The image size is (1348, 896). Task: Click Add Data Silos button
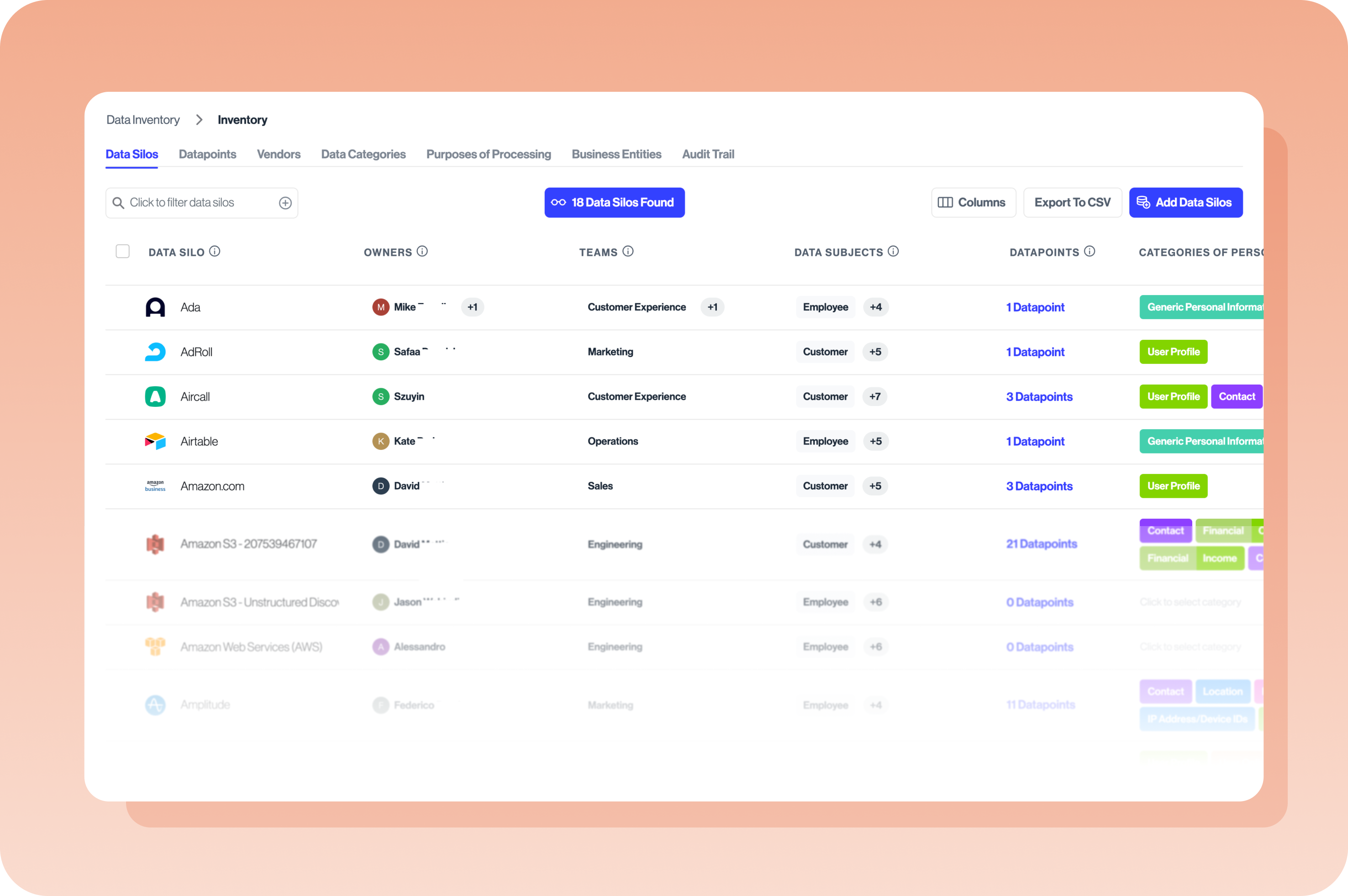1185,202
